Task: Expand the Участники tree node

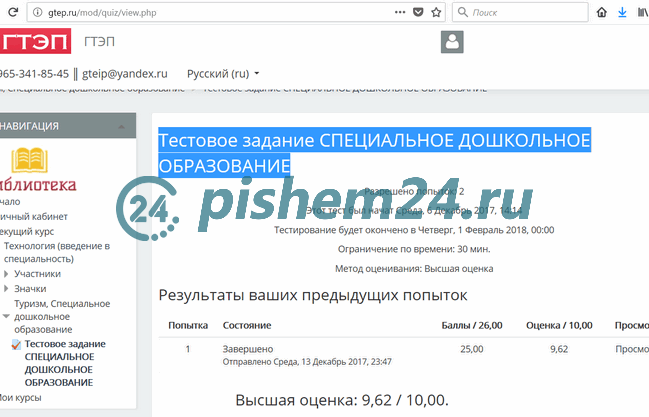Action: 7,273
